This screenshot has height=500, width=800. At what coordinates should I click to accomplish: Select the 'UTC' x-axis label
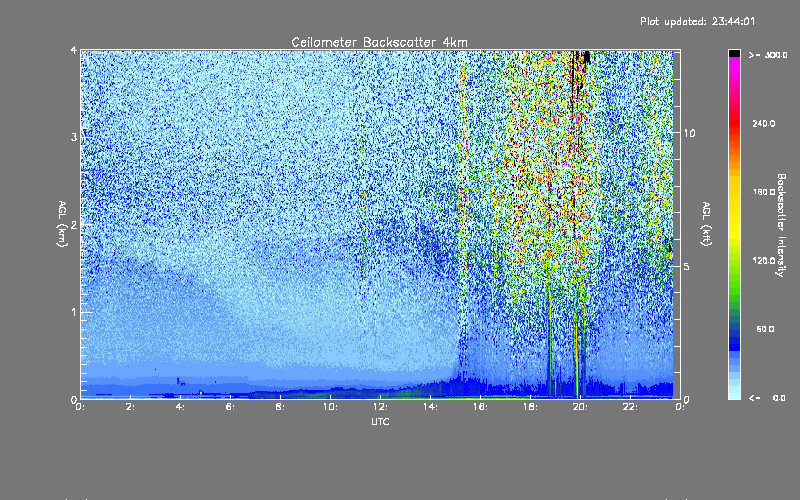click(380, 421)
